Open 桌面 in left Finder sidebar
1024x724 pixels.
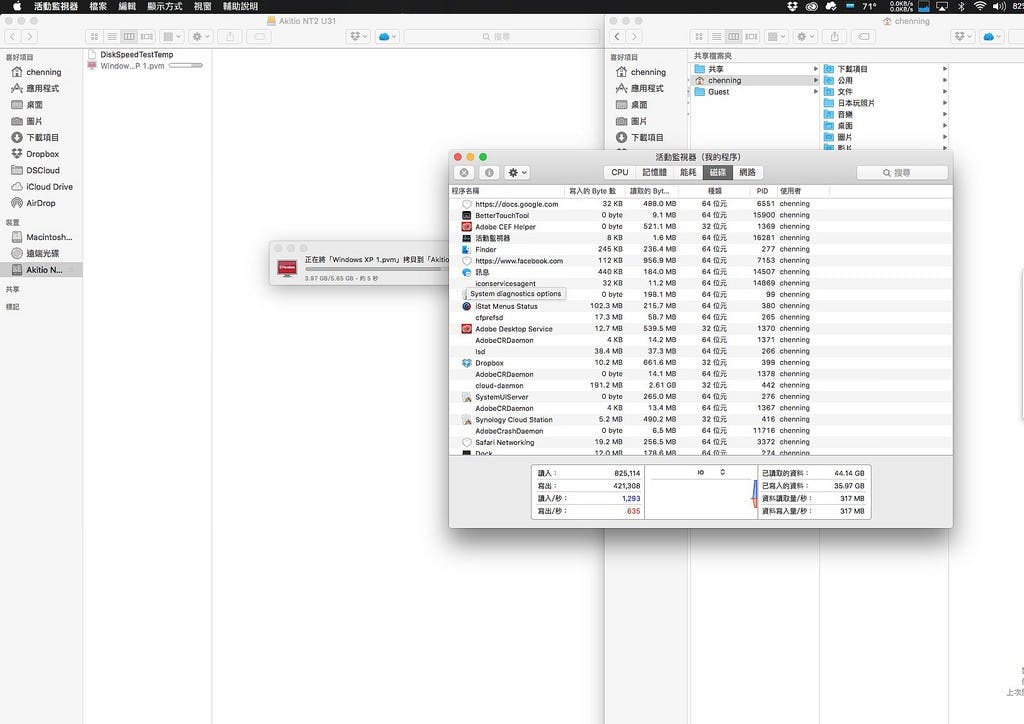42,104
